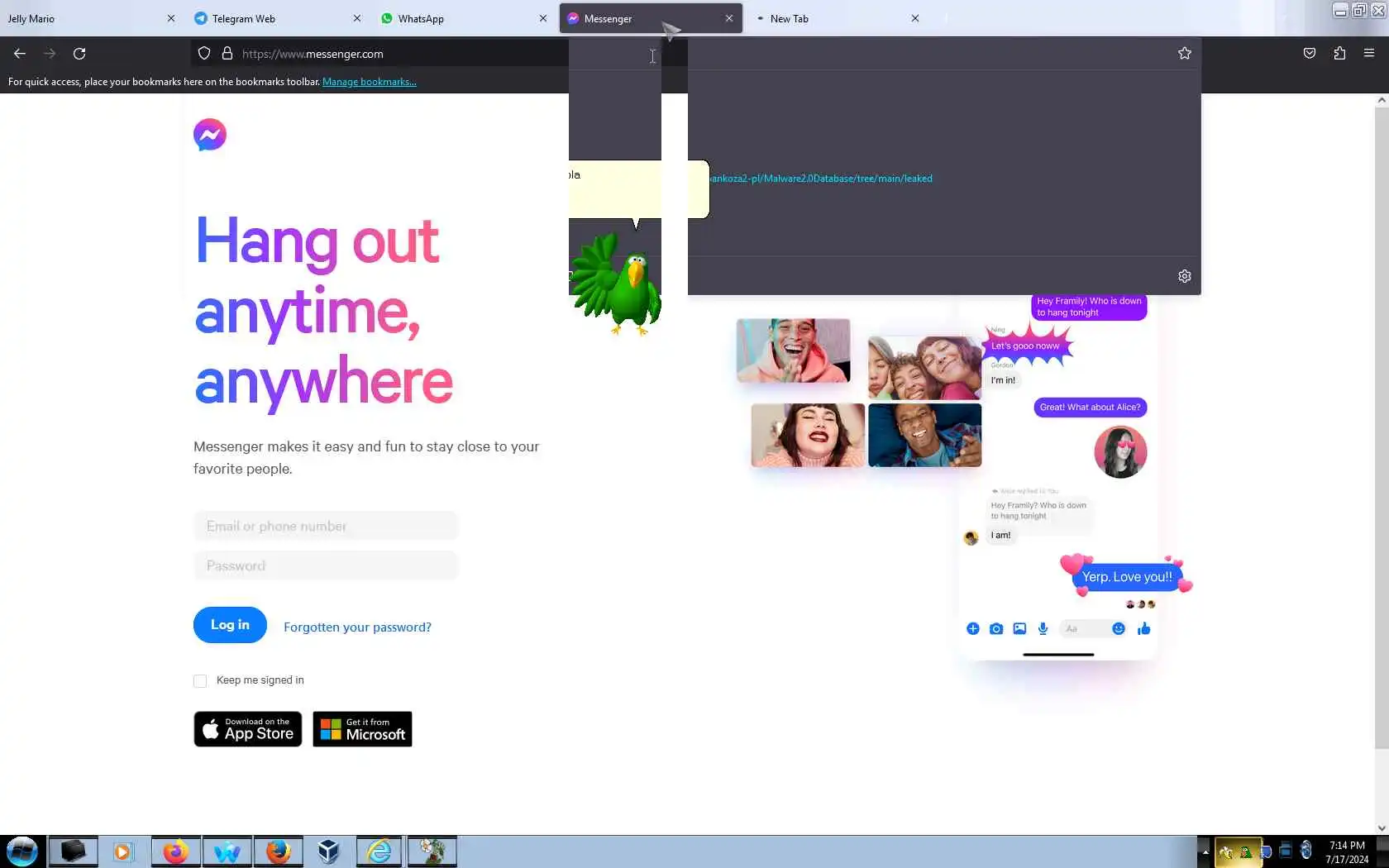Close the WhatsApp tab
This screenshot has height=868, width=1389.
(x=543, y=18)
